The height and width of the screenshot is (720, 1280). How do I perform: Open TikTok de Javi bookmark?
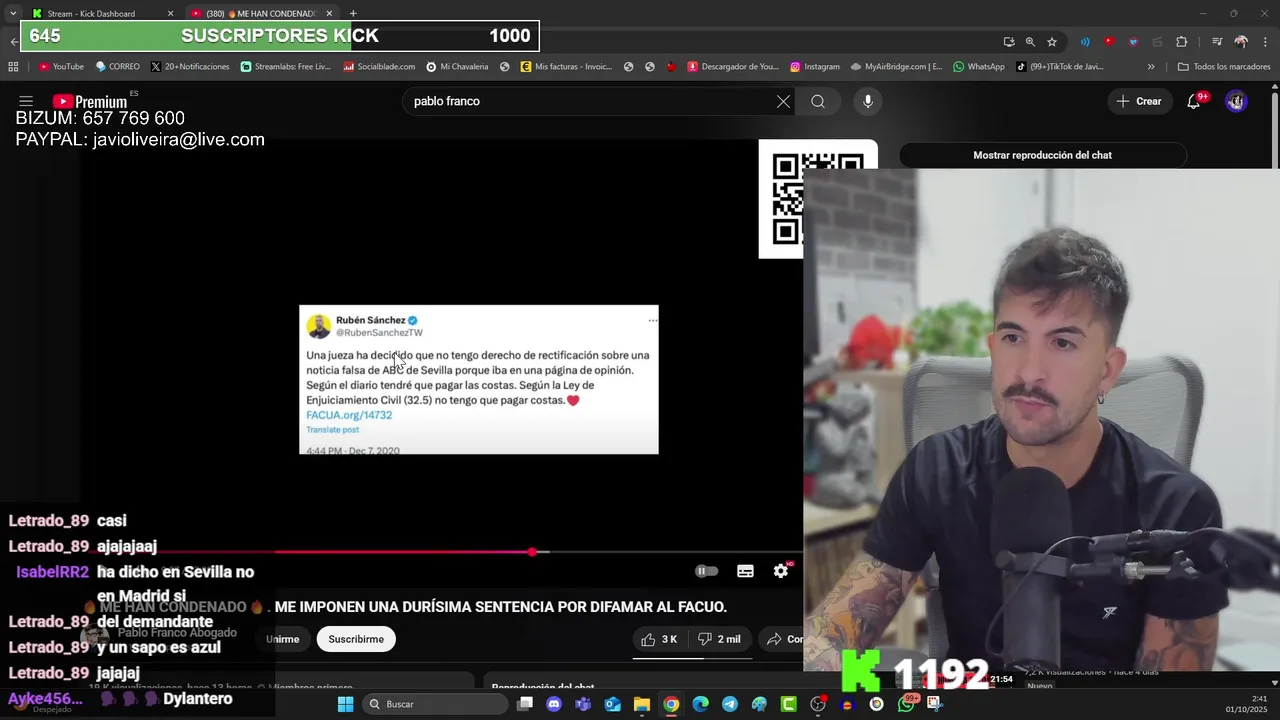tap(1060, 67)
